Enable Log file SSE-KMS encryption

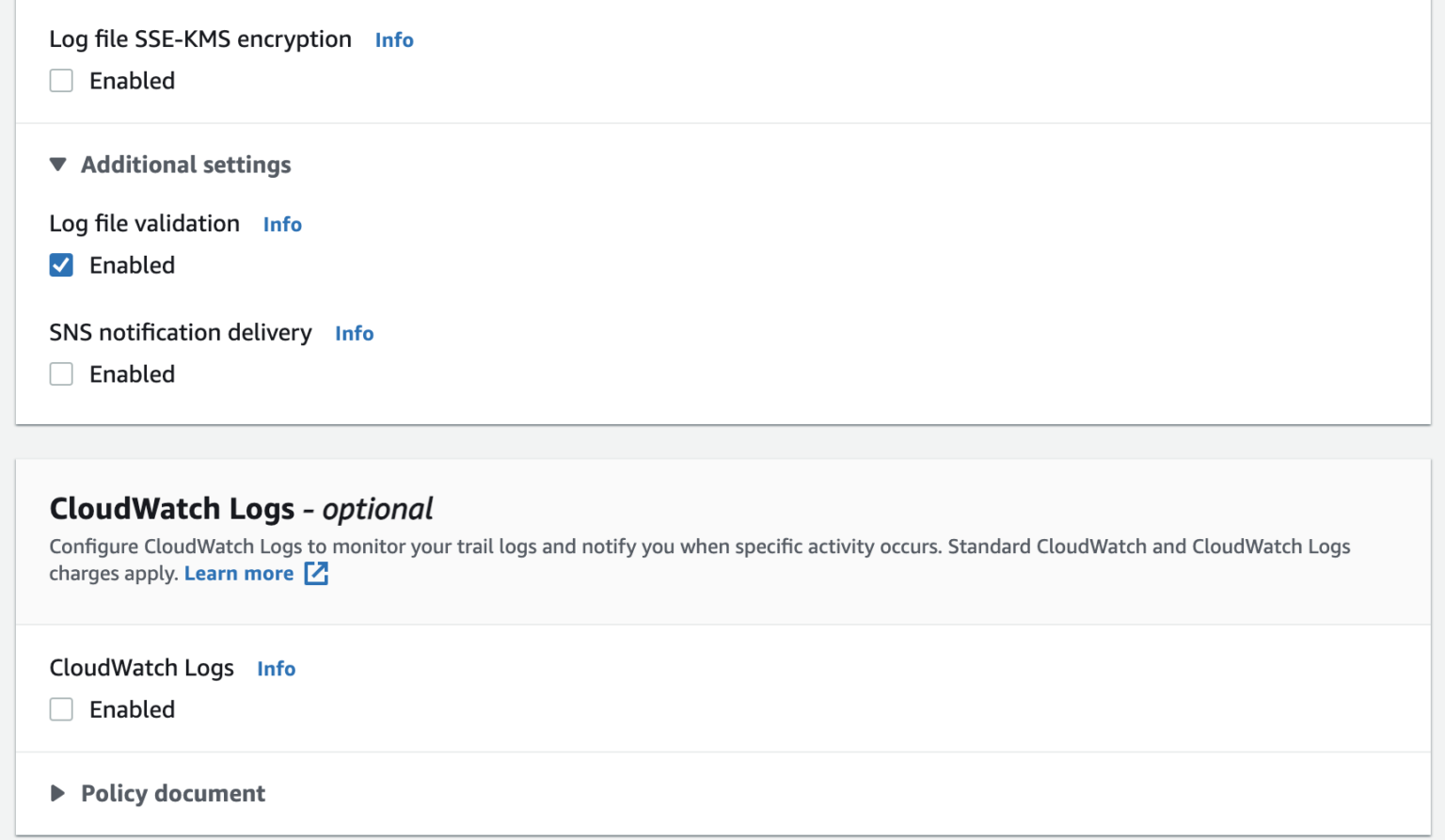(x=60, y=80)
